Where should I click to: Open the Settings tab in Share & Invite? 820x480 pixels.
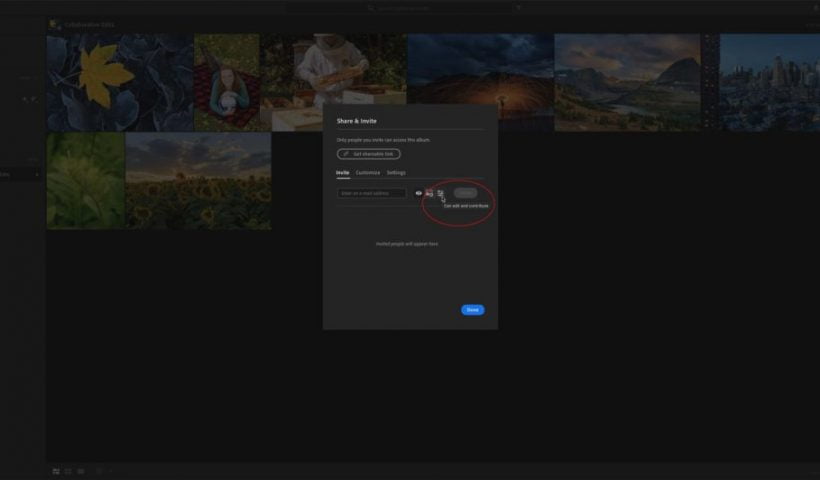(x=396, y=173)
